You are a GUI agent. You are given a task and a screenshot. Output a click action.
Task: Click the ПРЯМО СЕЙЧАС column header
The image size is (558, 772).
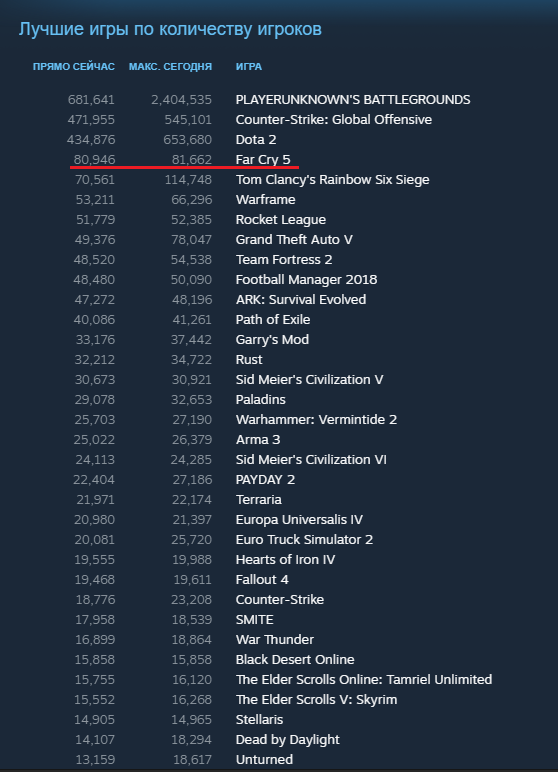(x=74, y=66)
